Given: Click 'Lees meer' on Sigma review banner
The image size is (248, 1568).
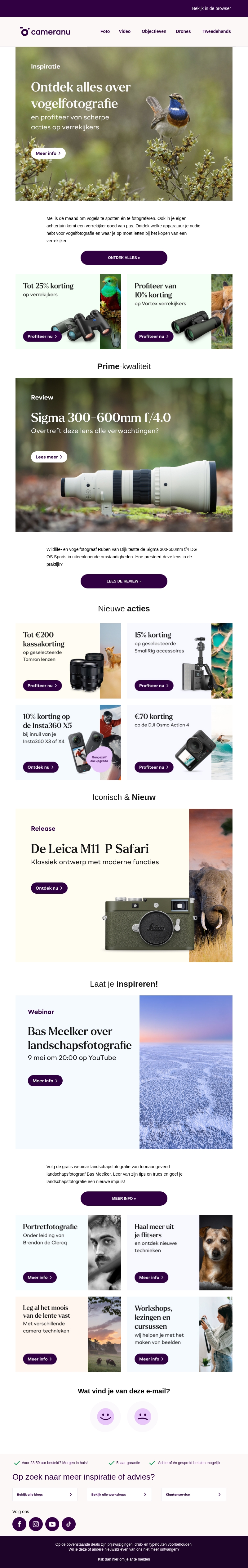Looking at the screenshot, I should pos(49,457).
